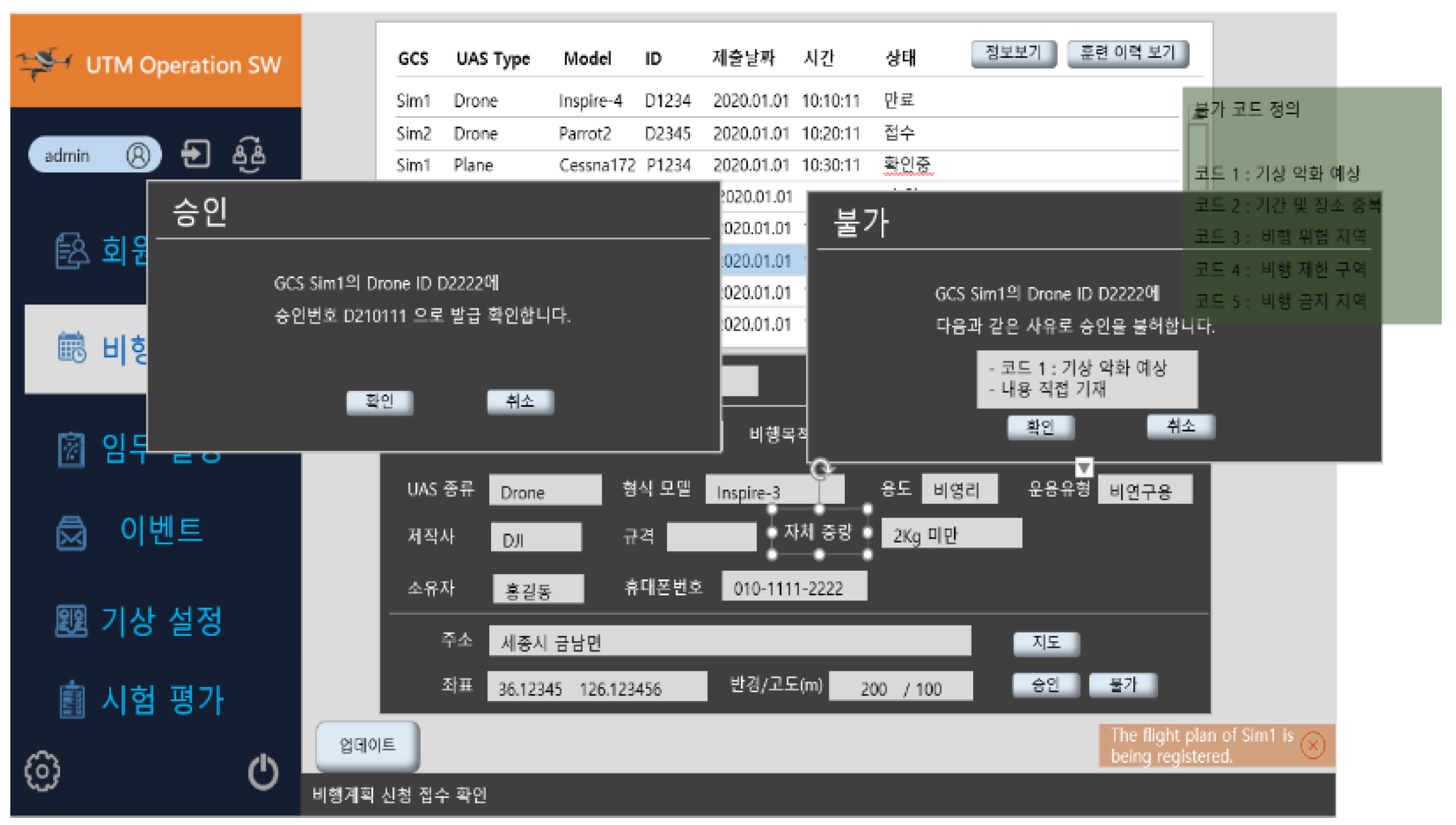This screenshot has width=1456, height=825.
Task: Click the rotate handle above 자체 중량
Action: pos(821,469)
